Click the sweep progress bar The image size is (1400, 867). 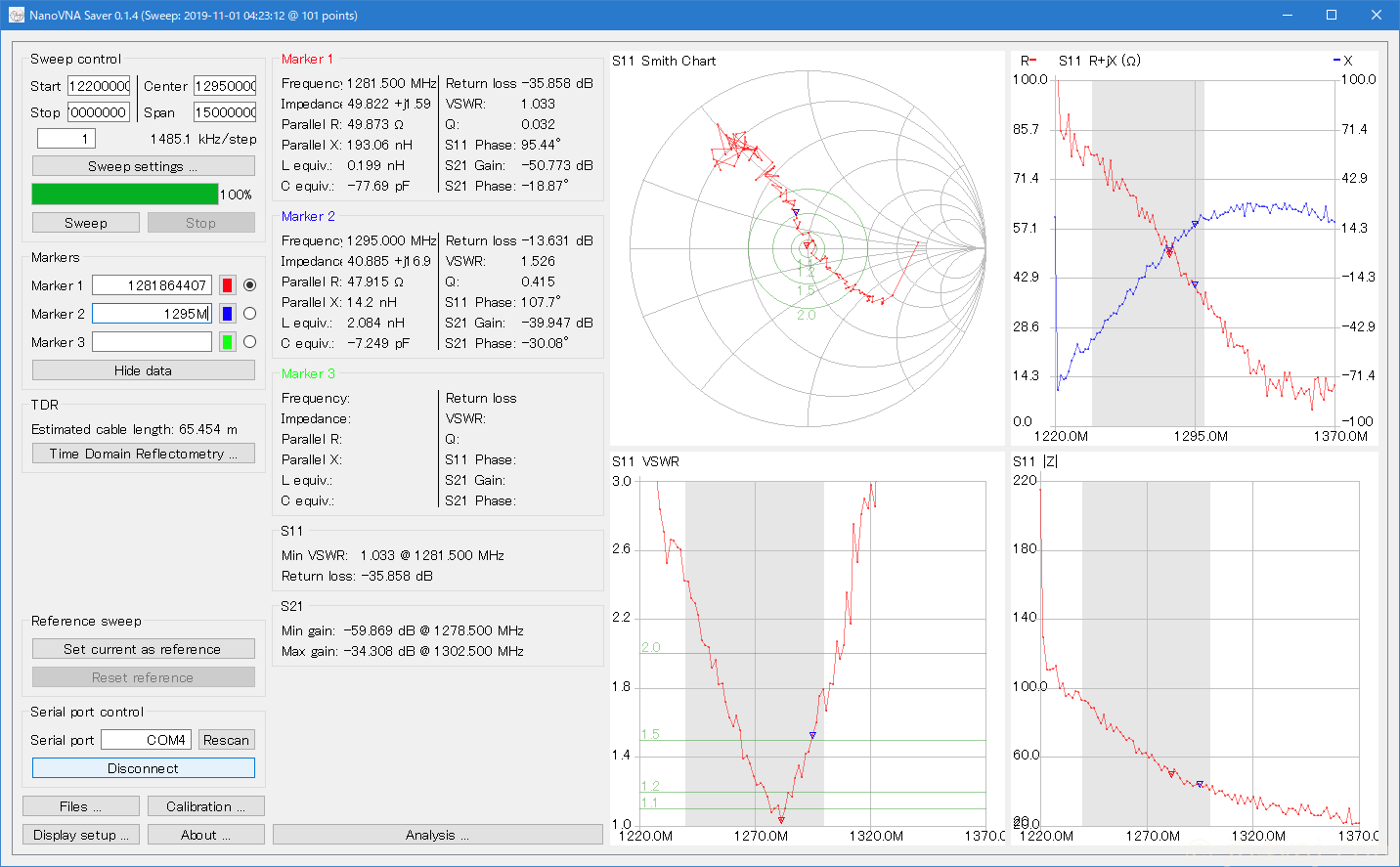125,194
